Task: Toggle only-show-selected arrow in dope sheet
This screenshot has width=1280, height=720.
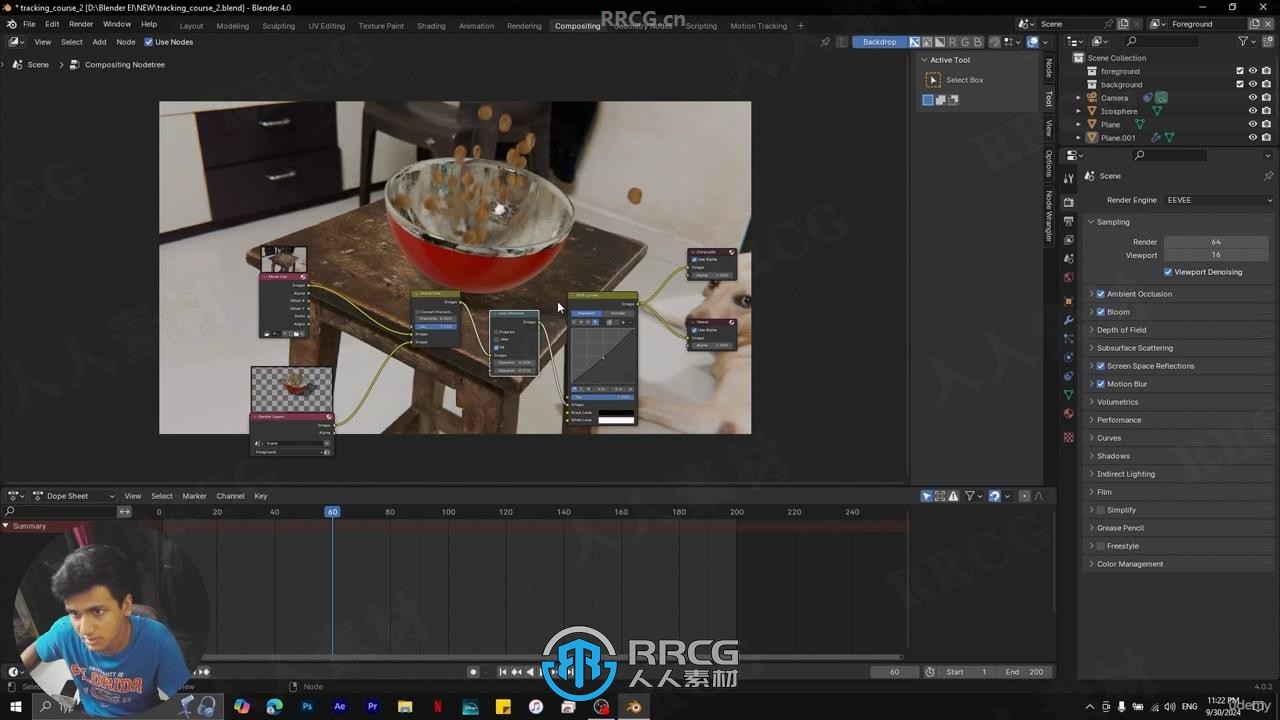Action: pos(926,496)
